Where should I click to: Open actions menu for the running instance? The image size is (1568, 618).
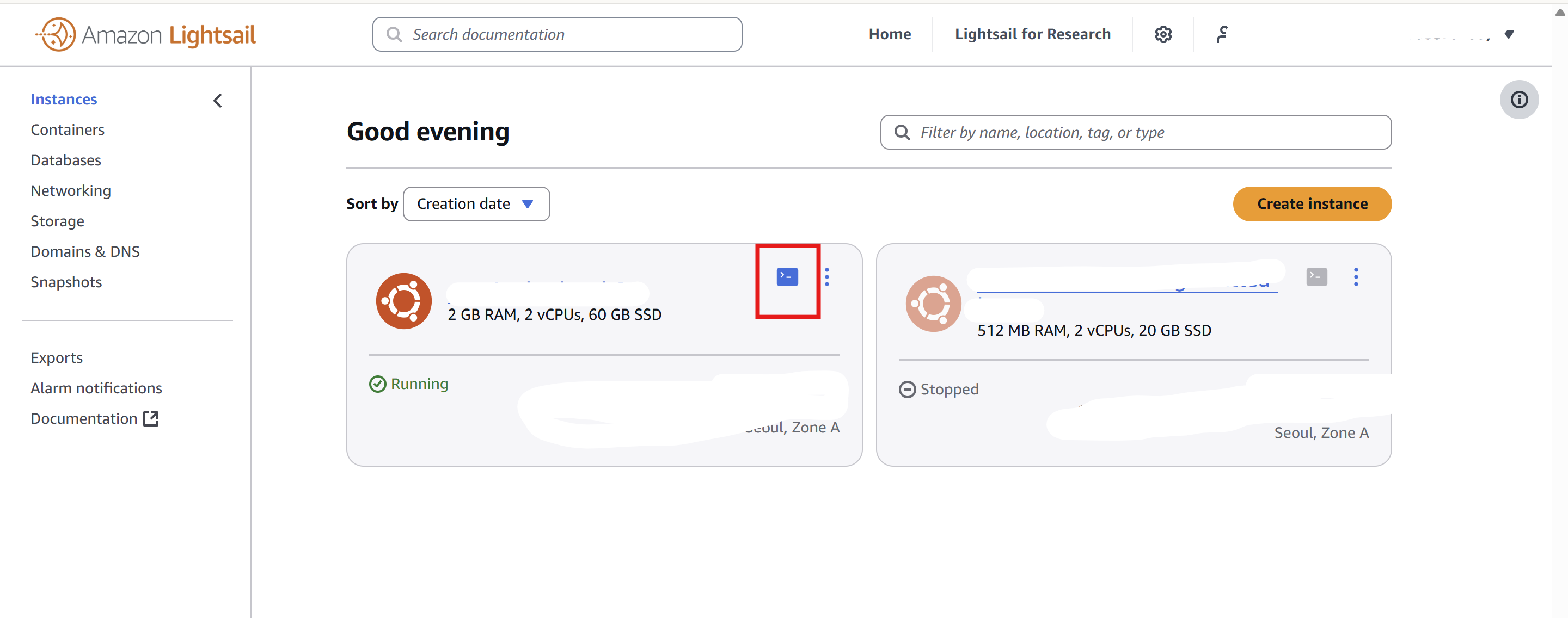(826, 277)
